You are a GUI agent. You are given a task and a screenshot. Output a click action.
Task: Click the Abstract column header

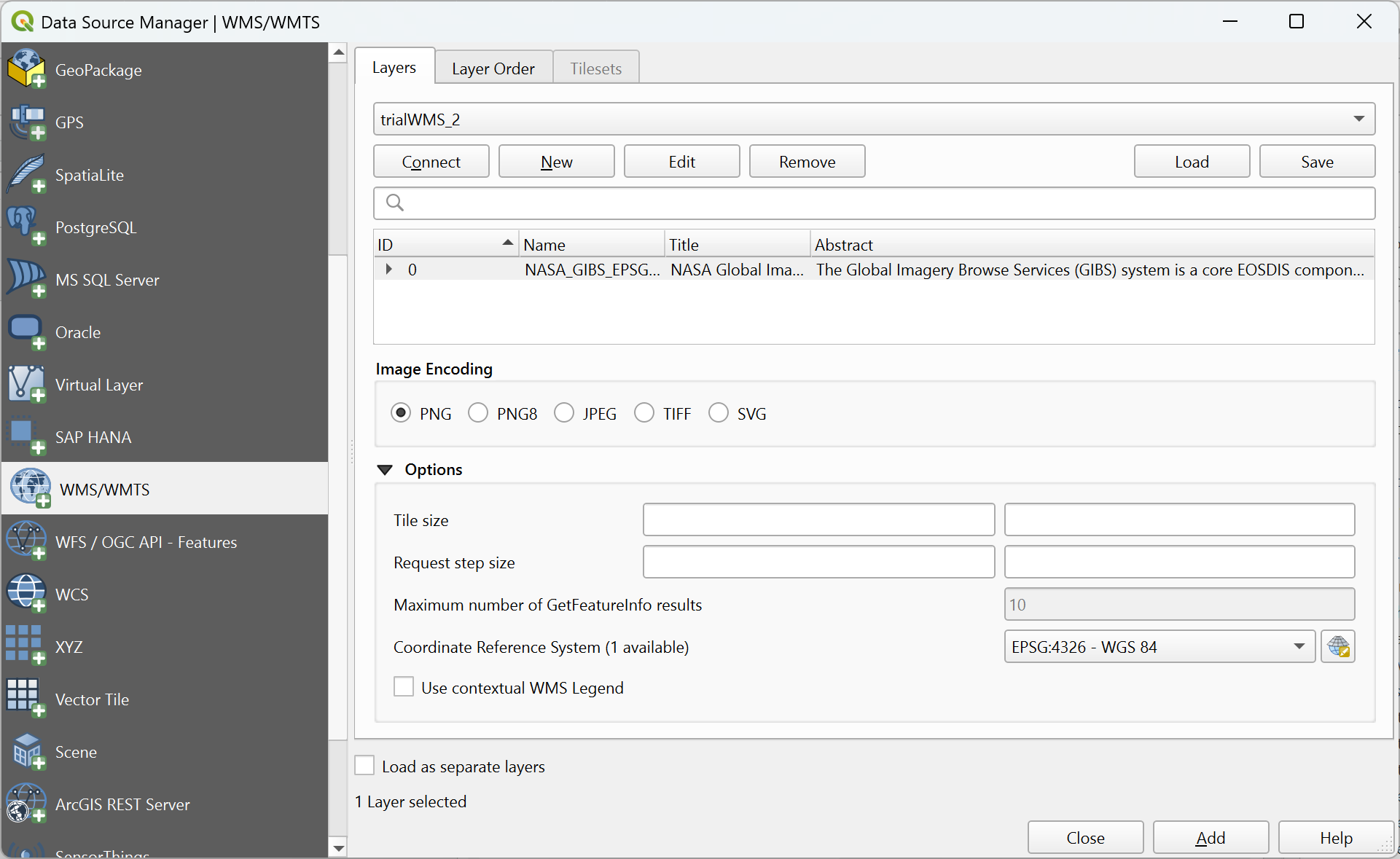pyautogui.click(x=1092, y=245)
